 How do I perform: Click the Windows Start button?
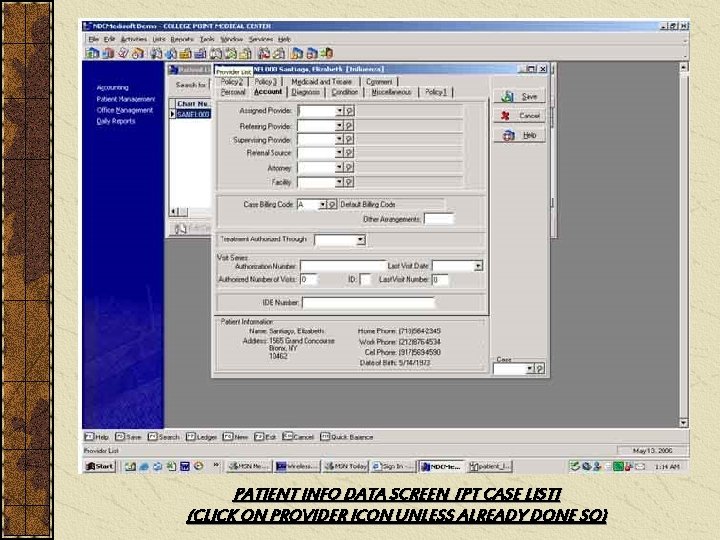(x=99, y=467)
